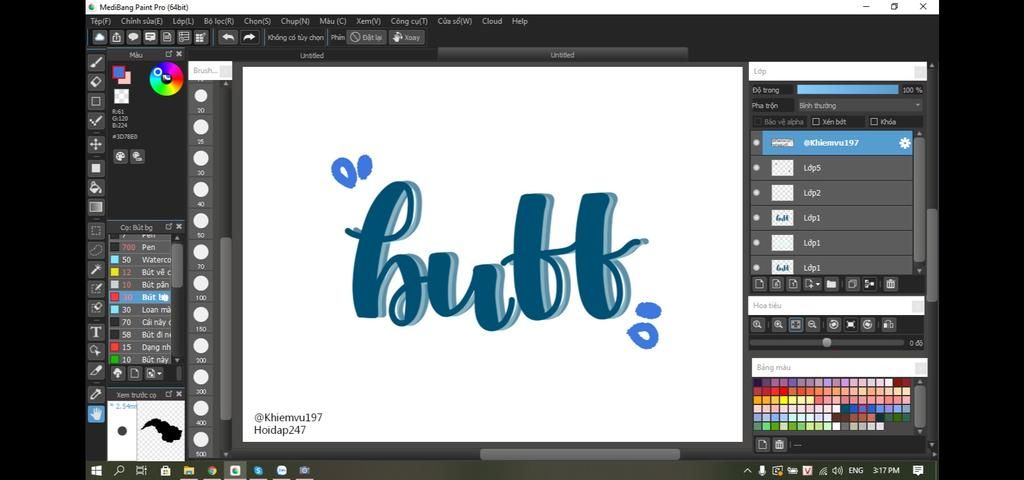
Task: Select the Eraser tool
Action: [x=96, y=82]
